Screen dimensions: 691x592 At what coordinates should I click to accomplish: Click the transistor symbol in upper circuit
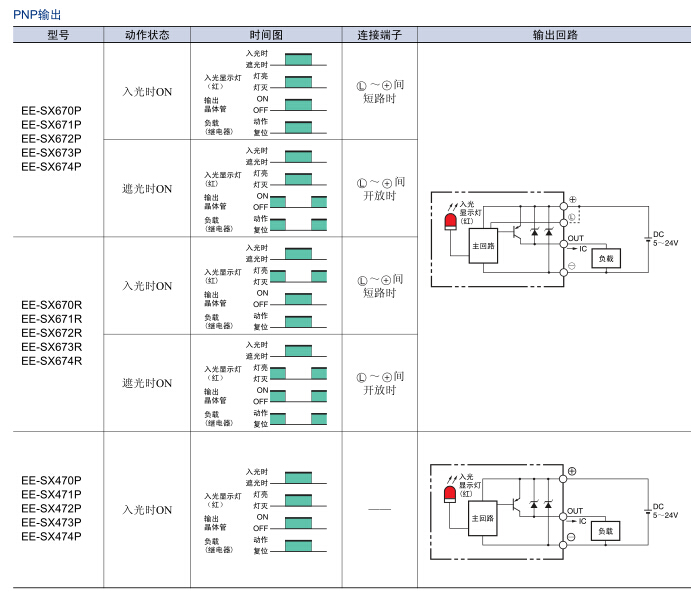click(519, 232)
